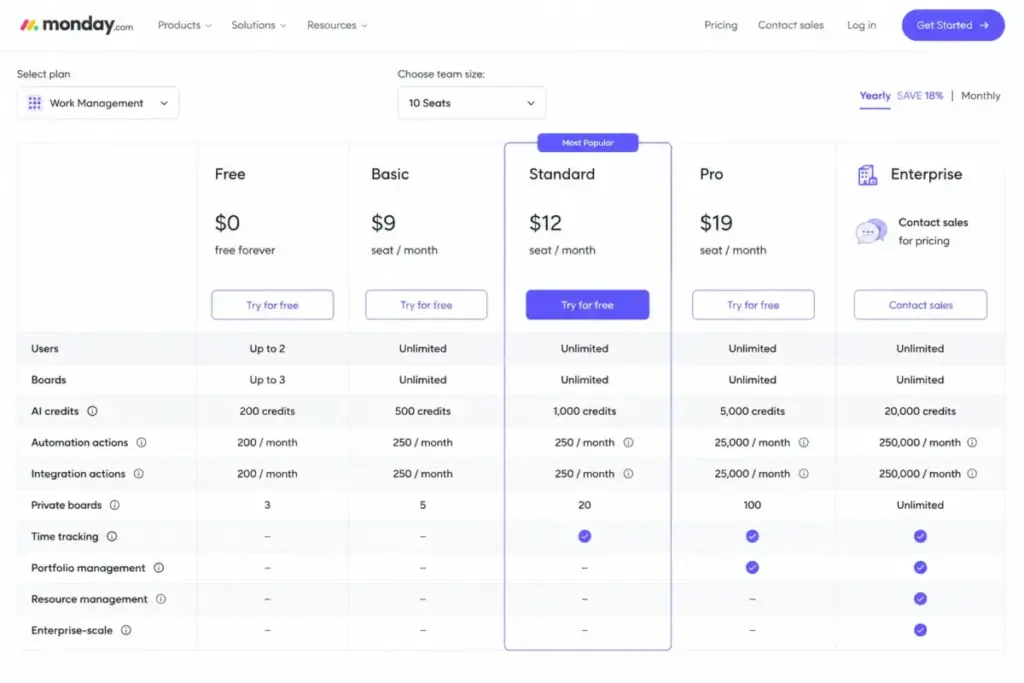1024x683 pixels.
Task: Click the Automation actions row label info icon
Action: 141,442
